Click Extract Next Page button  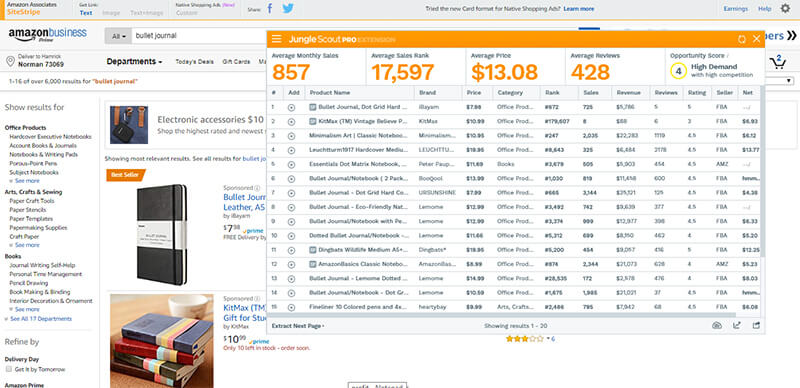297,326
